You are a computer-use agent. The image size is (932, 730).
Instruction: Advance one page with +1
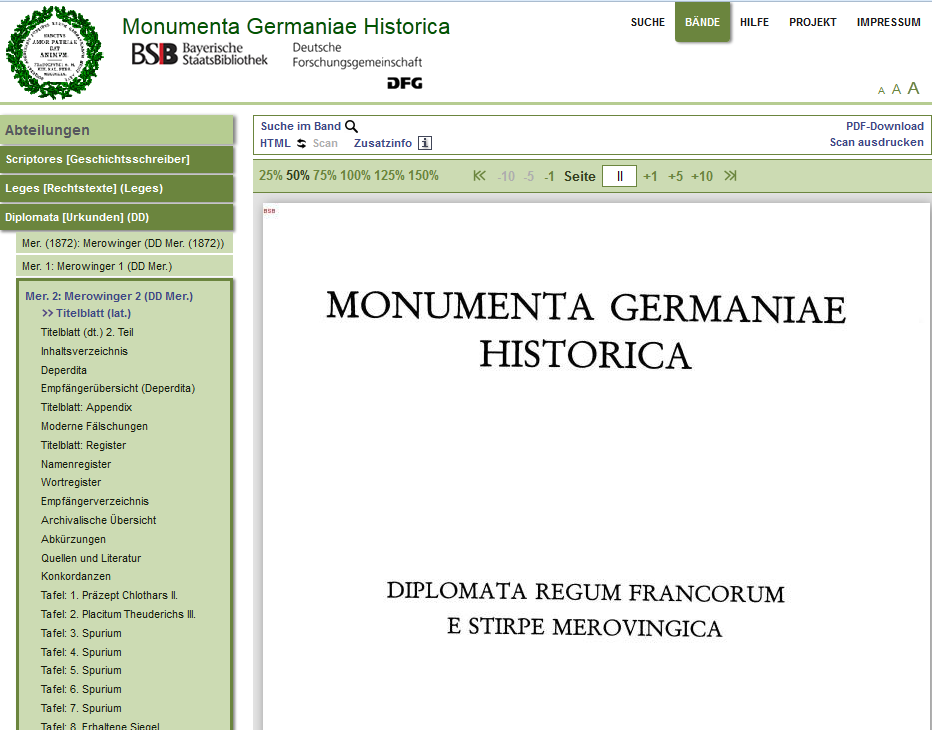tap(650, 177)
